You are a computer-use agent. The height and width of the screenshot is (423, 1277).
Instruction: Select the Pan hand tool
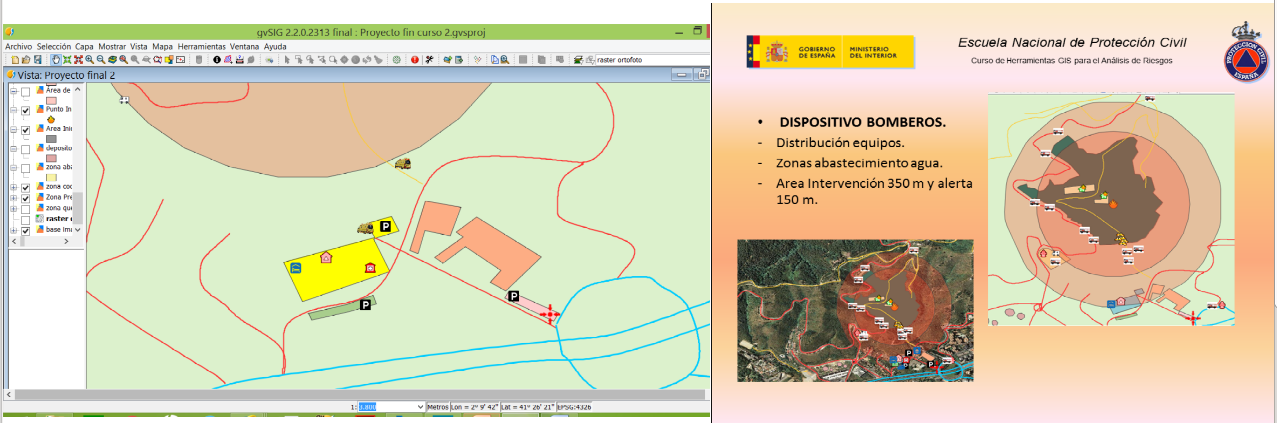click(x=55, y=60)
